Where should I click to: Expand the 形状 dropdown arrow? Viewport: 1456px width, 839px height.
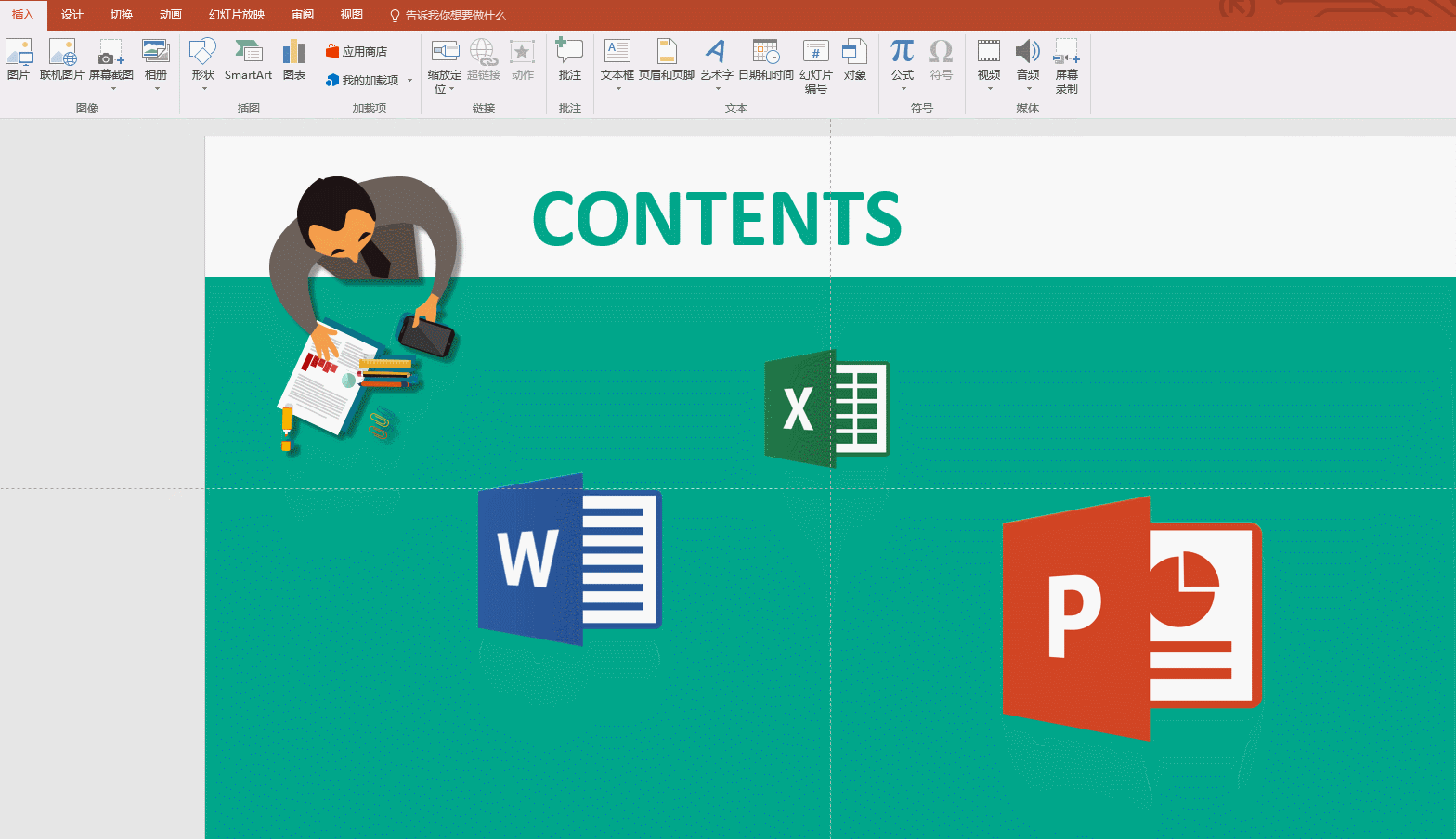pyautogui.click(x=204, y=89)
